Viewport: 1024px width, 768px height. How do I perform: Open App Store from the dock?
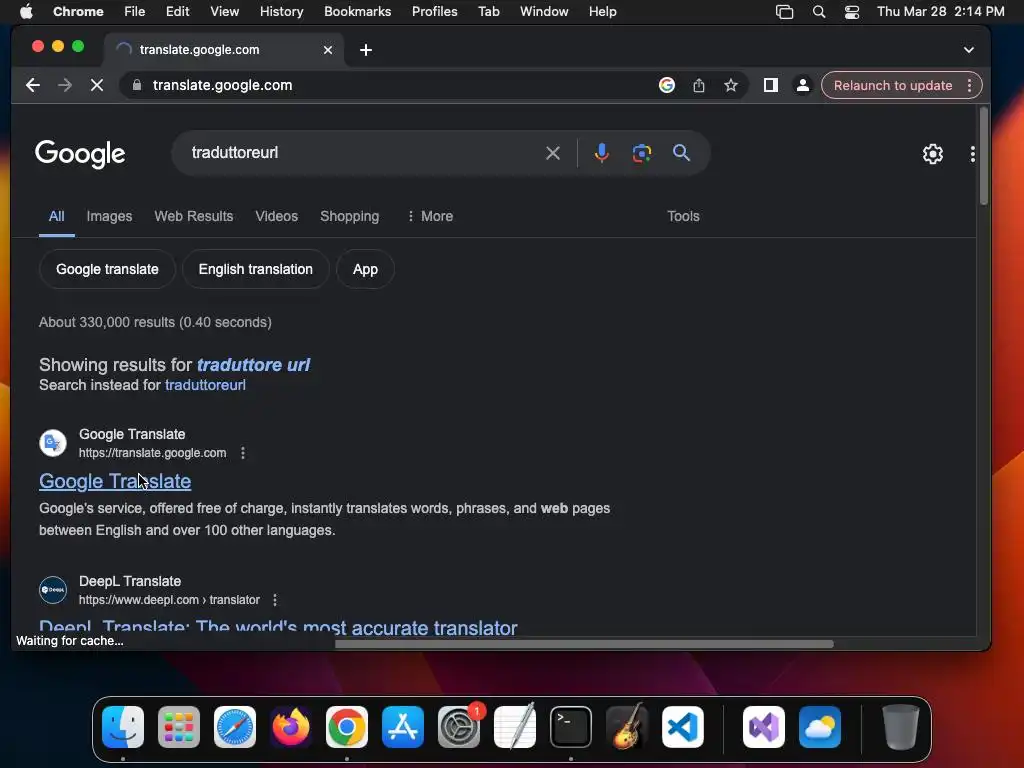click(403, 727)
